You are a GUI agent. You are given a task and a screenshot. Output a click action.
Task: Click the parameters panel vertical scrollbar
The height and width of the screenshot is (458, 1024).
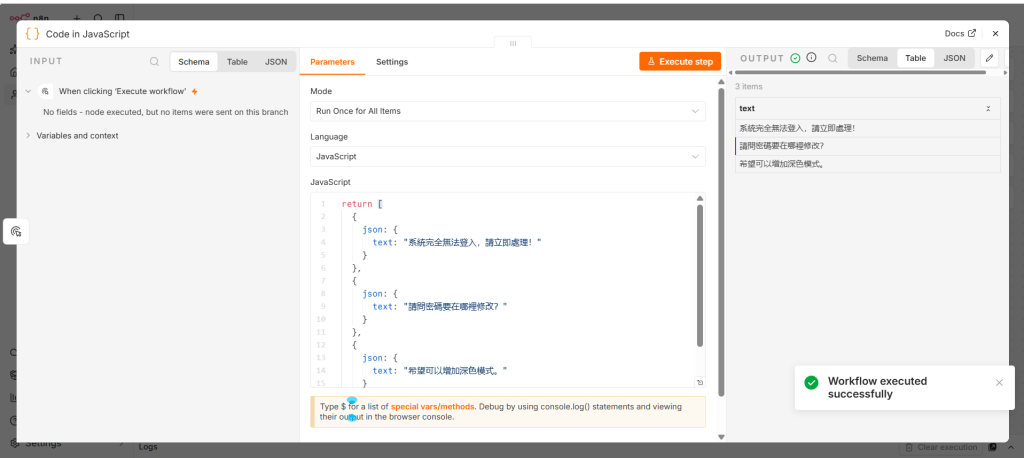(722, 242)
